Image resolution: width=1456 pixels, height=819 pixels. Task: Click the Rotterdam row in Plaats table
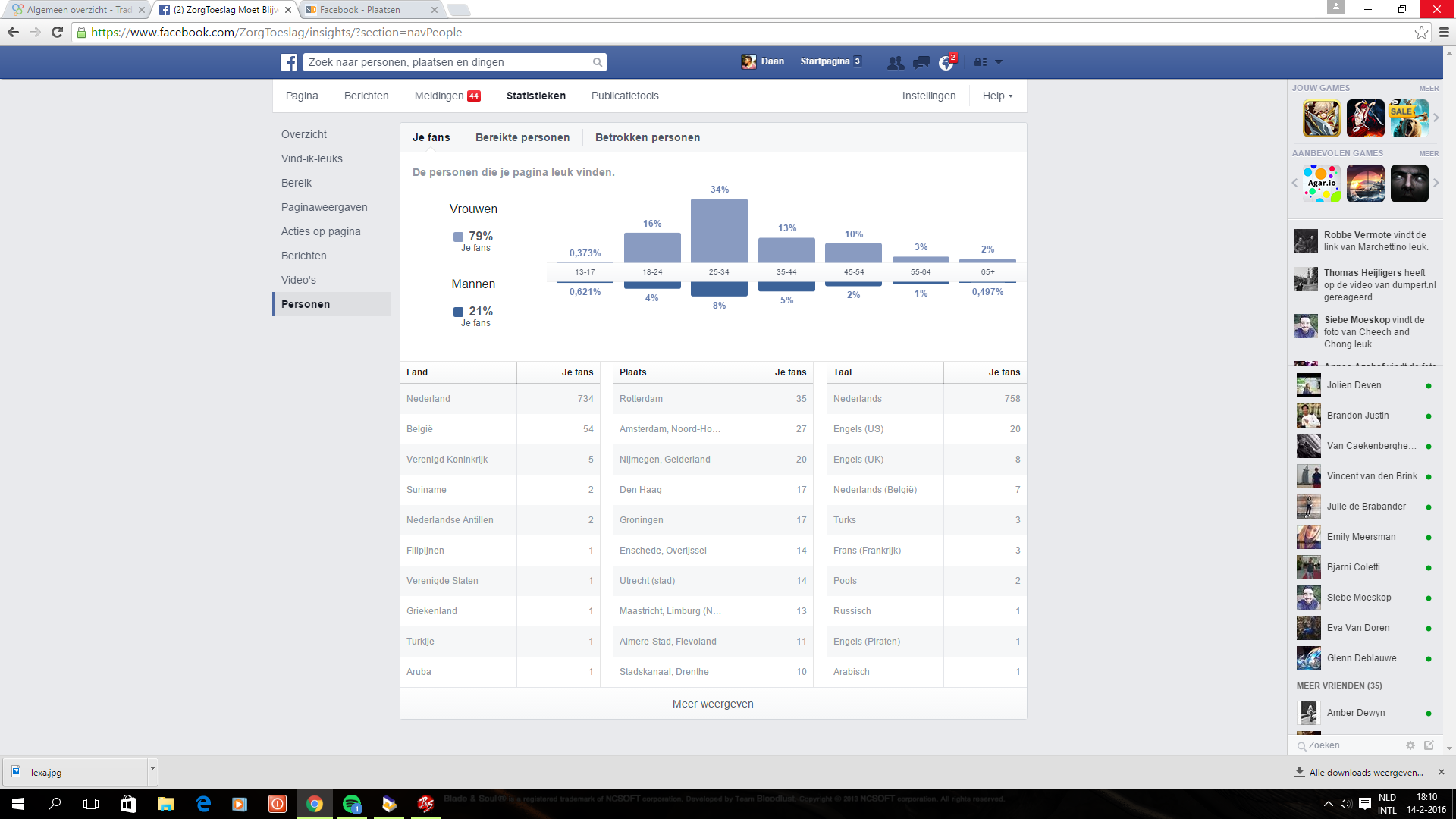[x=713, y=399]
